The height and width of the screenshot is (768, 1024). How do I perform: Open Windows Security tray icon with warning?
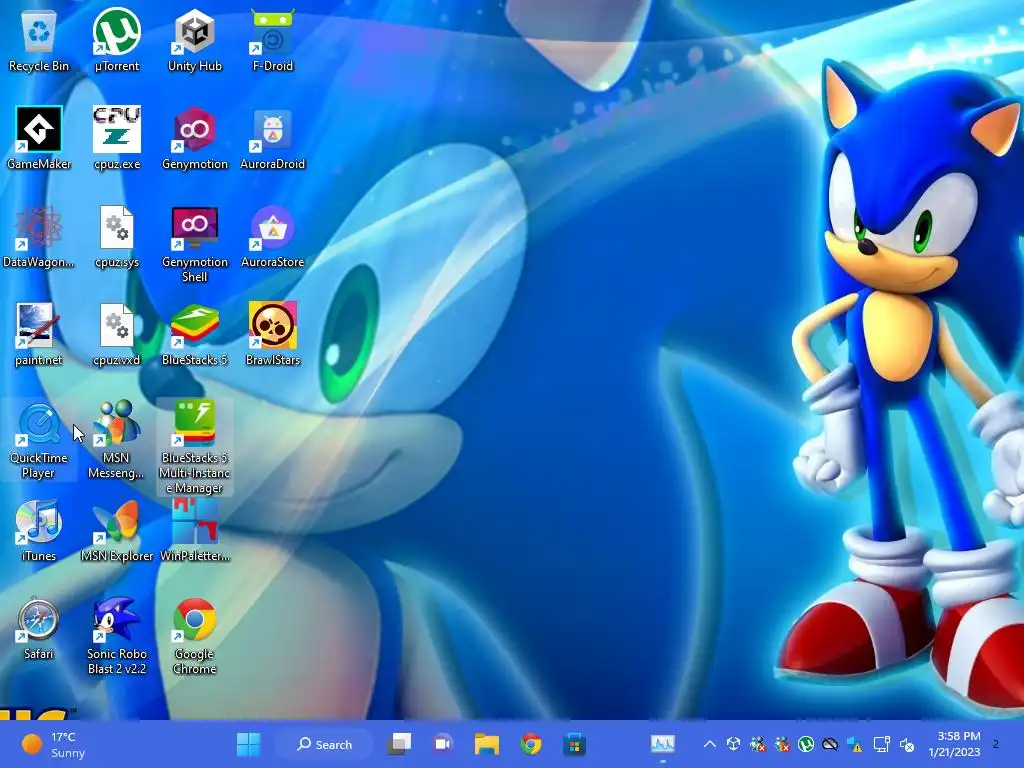[854, 744]
